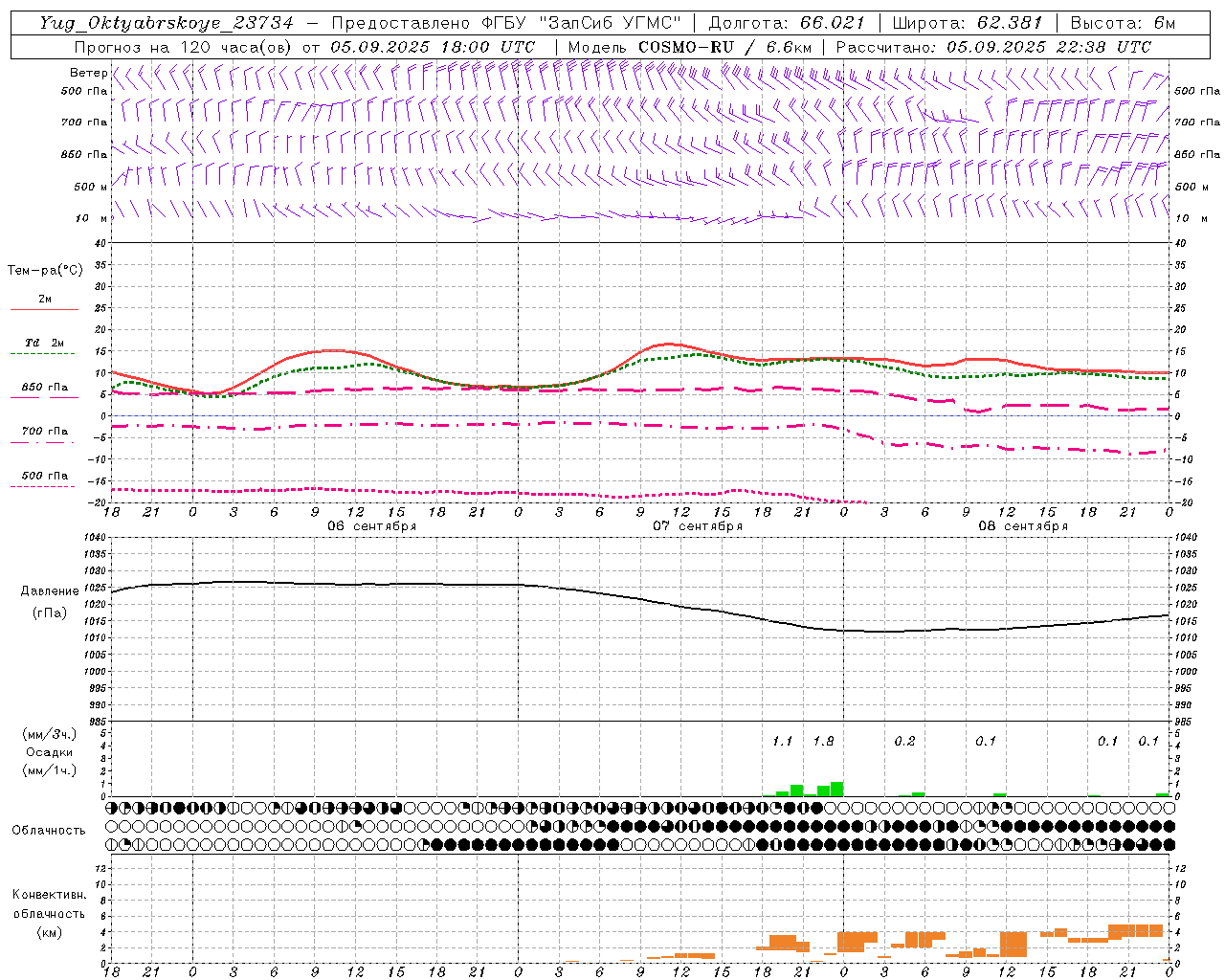Screen dimensions: 1225x980
Task: Select the text Предоставлено ФГБУ "ЗапСиб УГМС"
Action: click(505, 23)
